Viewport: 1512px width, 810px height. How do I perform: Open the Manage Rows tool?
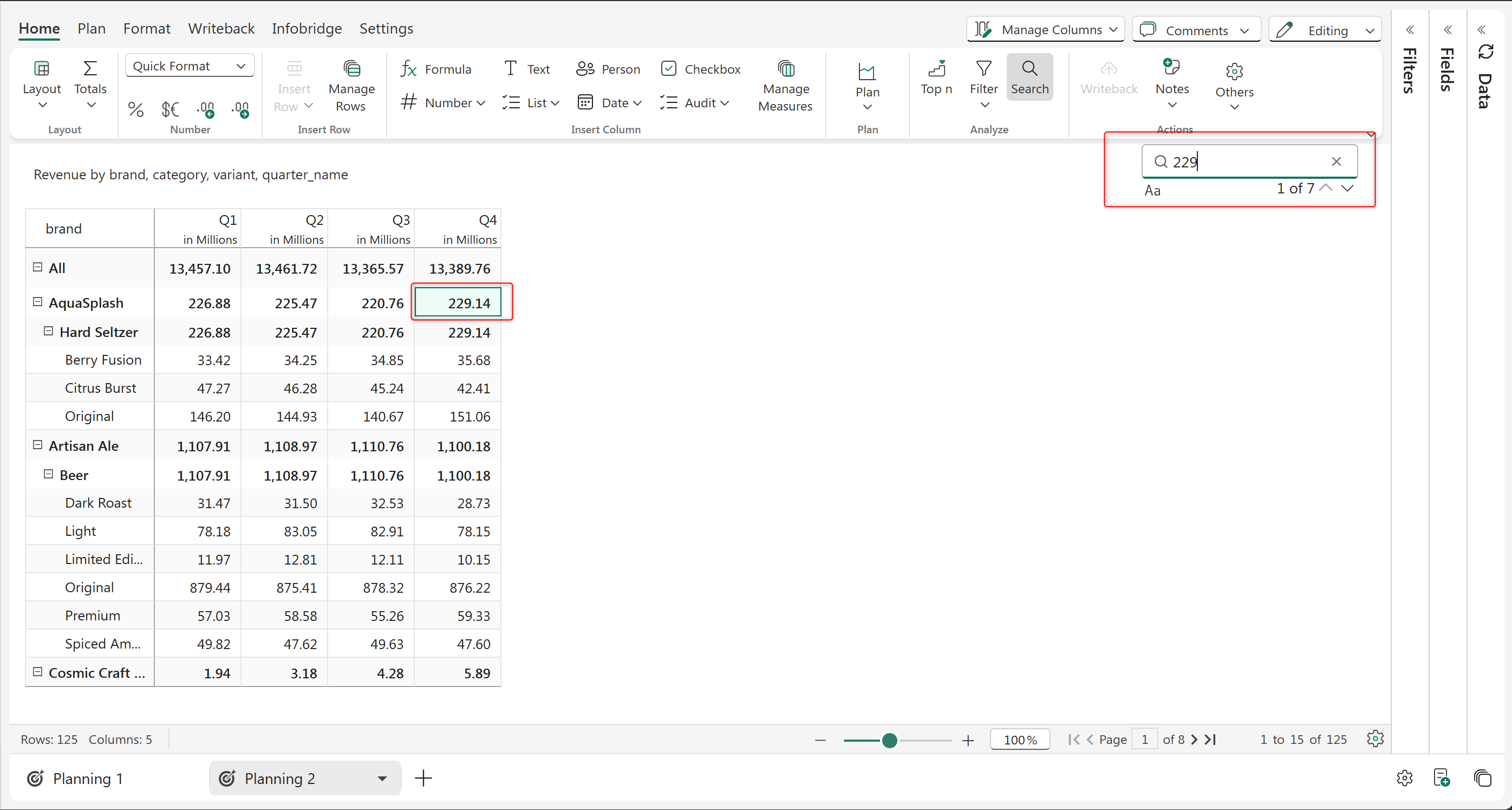click(x=351, y=86)
